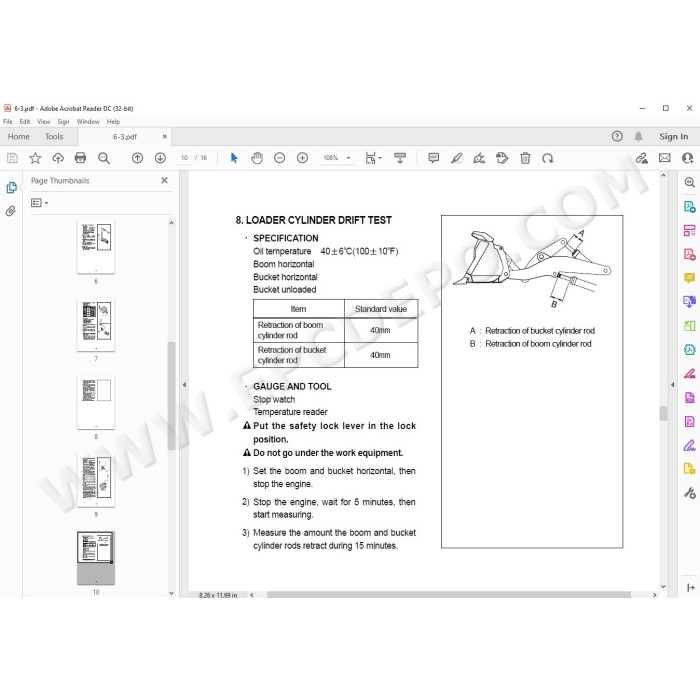700x700 pixels.
Task: Click the stamp tool icon
Action: point(502,158)
